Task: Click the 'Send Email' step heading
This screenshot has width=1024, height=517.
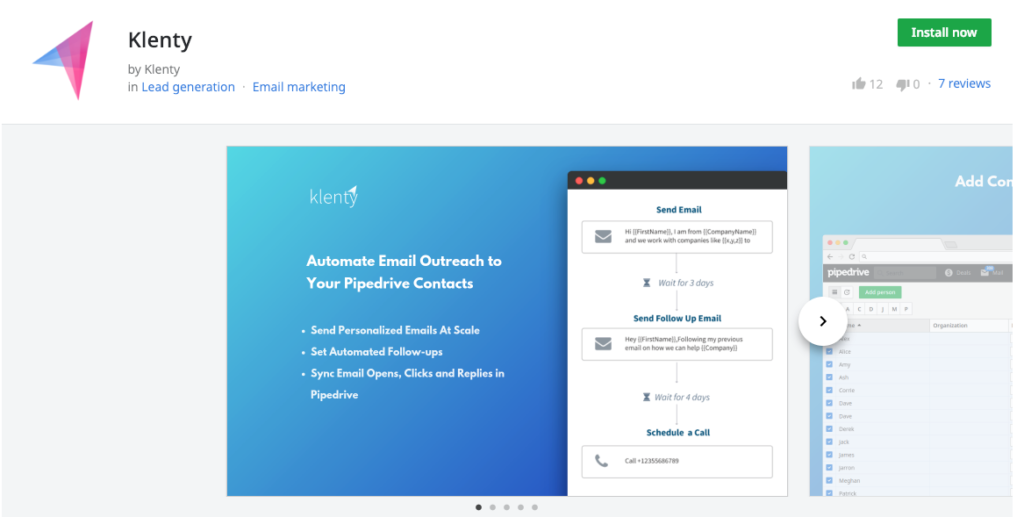Action: click(679, 210)
